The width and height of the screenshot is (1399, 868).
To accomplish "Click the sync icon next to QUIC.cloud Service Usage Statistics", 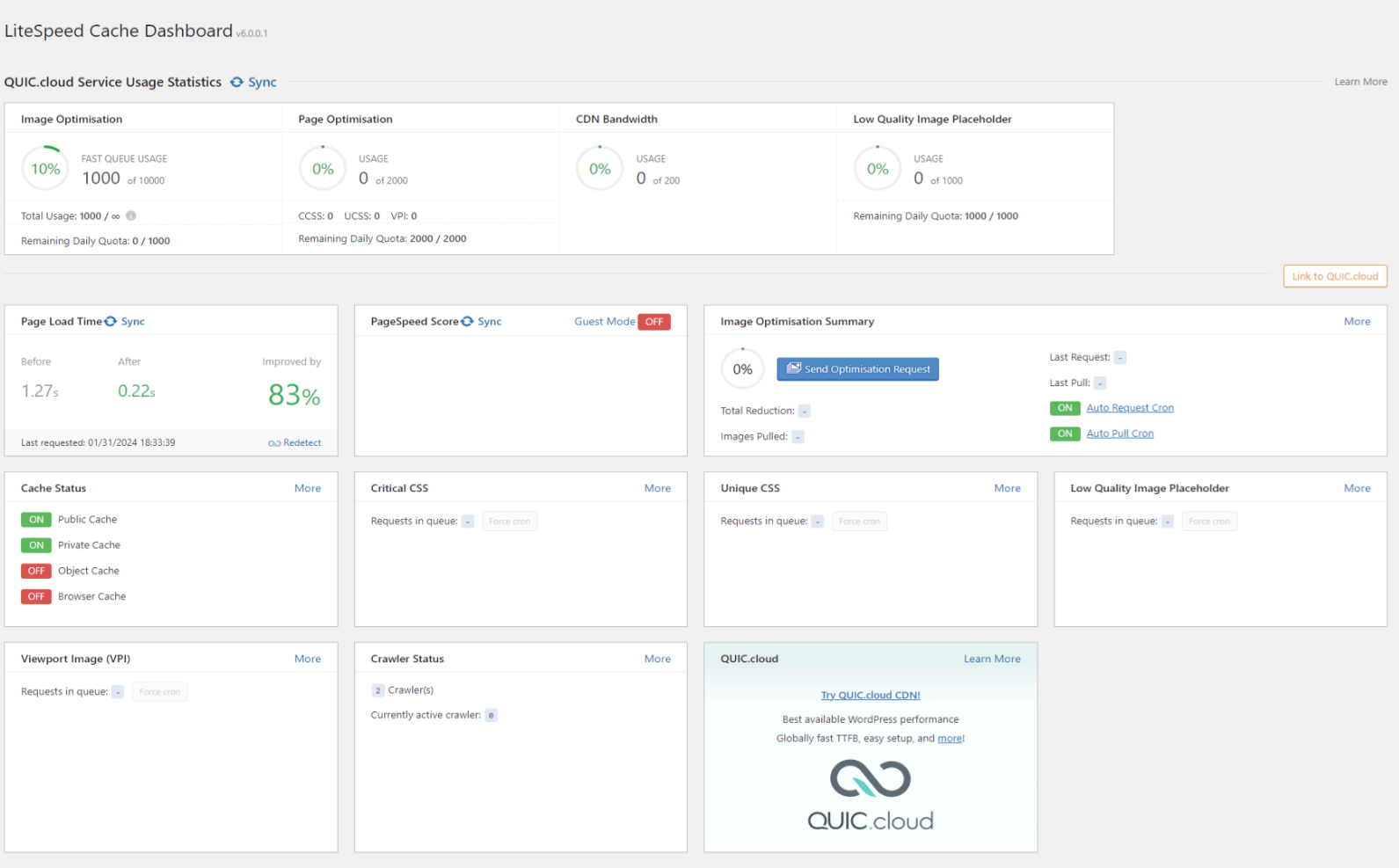I will [237, 82].
